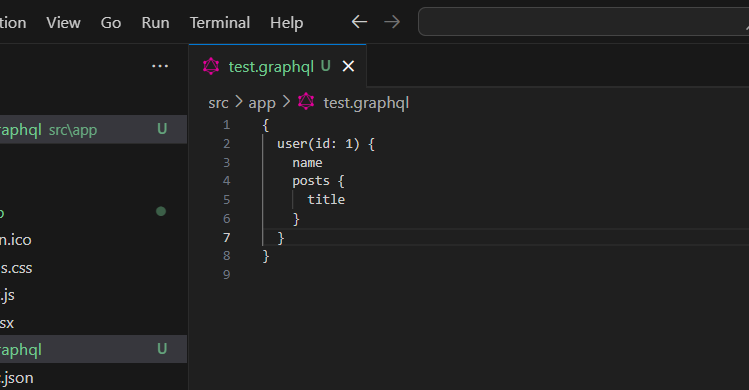Click the forward navigation arrow
749x390 pixels.
pyautogui.click(x=392, y=22)
